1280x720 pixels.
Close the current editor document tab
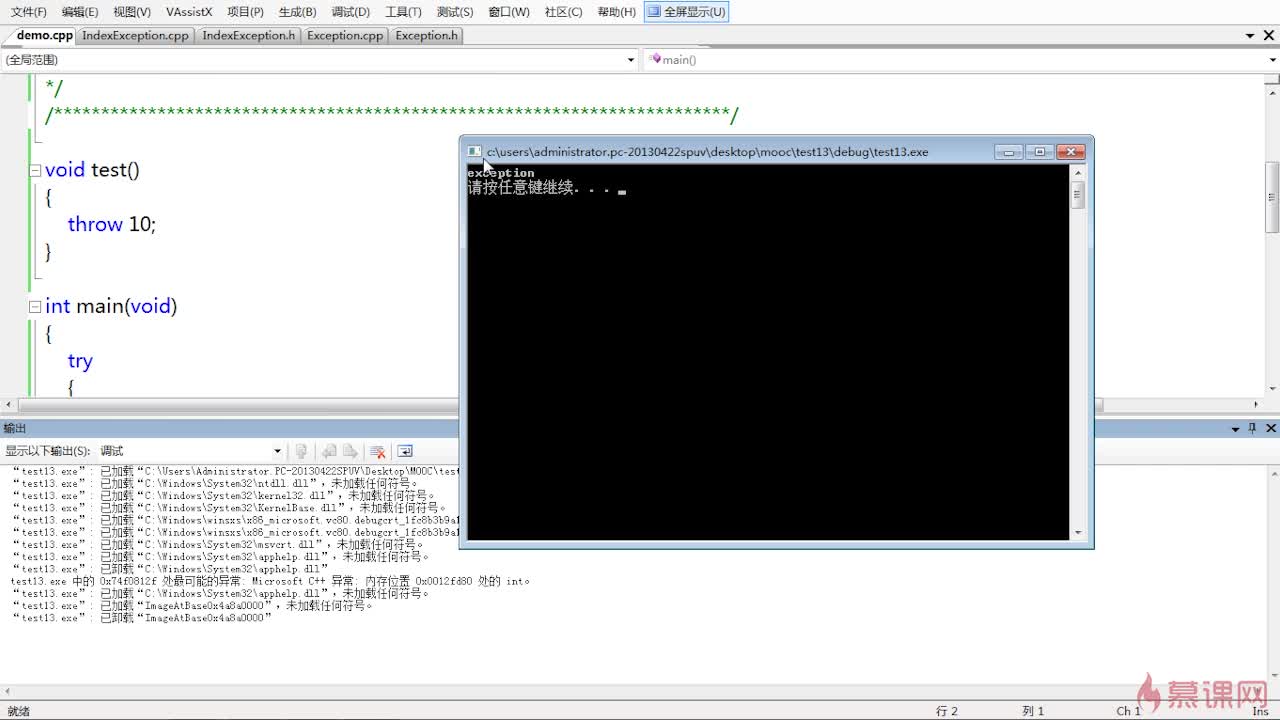[x=1270, y=36]
